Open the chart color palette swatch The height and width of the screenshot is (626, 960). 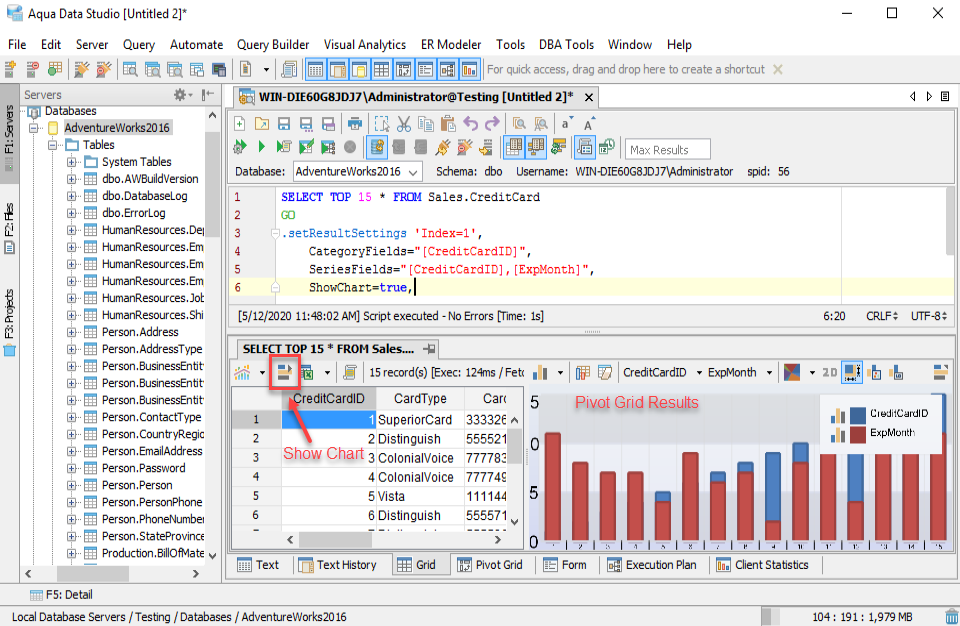pos(792,372)
